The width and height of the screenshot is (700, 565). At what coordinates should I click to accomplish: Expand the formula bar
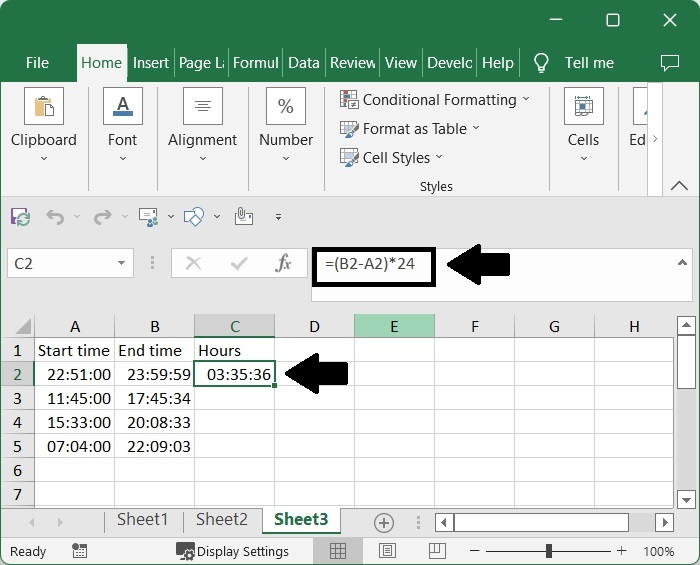point(682,262)
